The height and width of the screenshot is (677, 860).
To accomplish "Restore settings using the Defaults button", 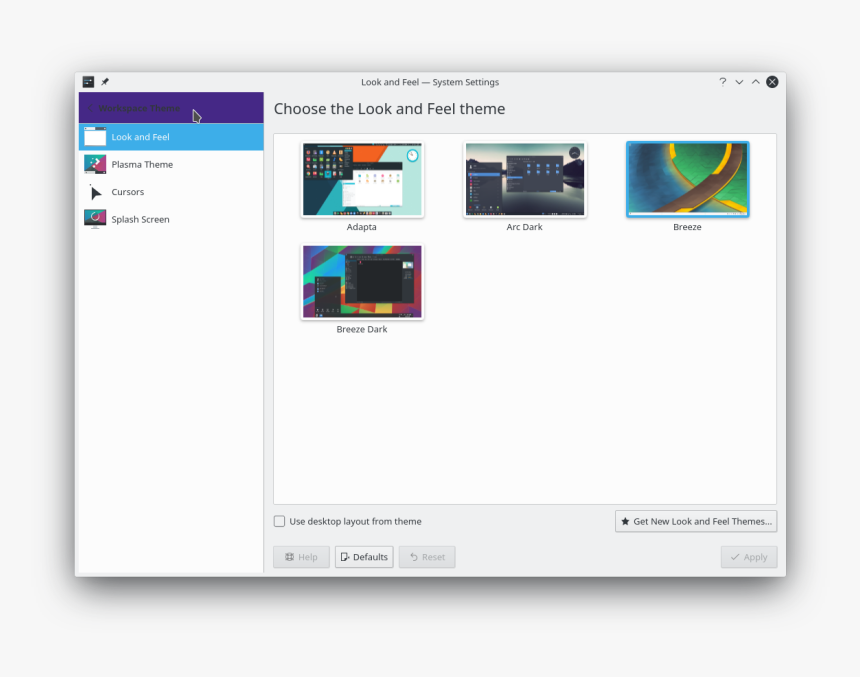I will [x=364, y=557].
